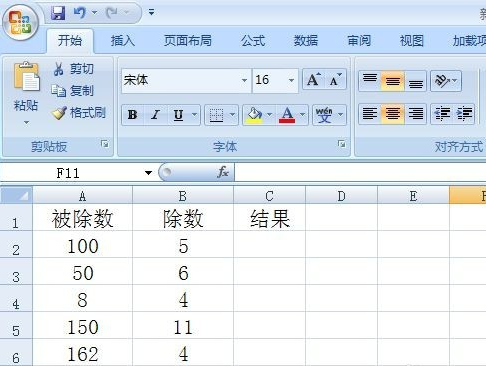Select cell B5 with value 11
Viewport: 490px width, 366px height.
(183, 326)
